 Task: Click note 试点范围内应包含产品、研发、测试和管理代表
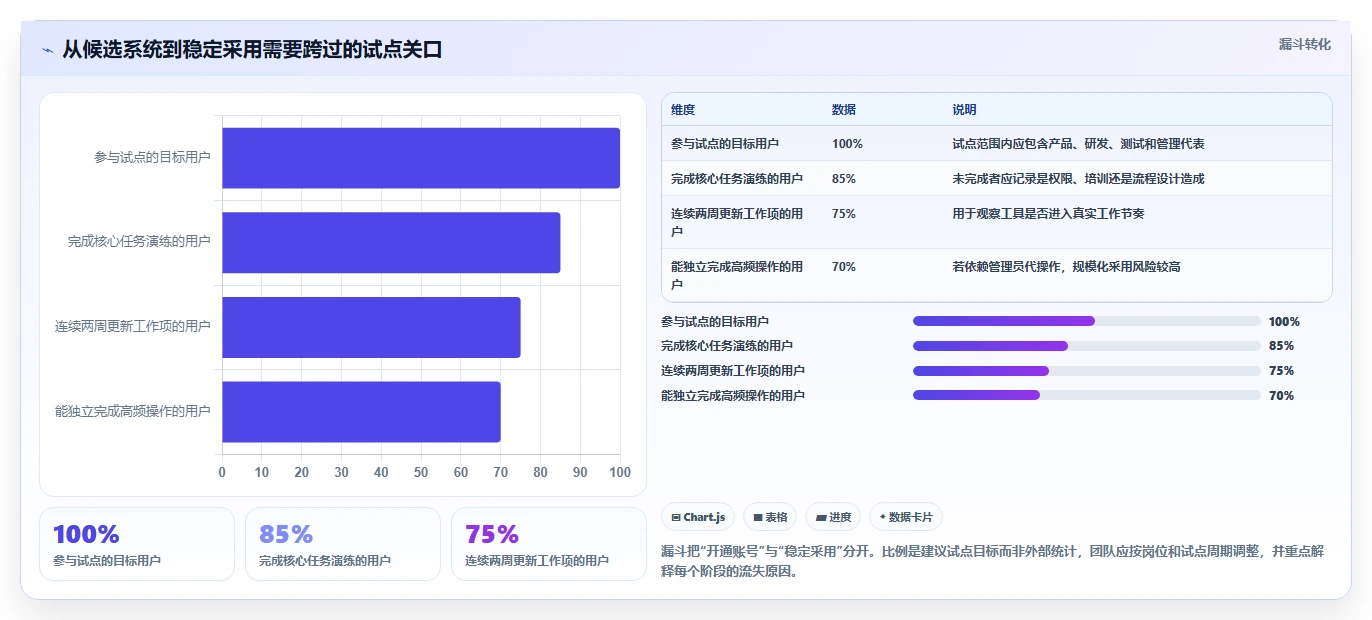point(1078,144)
